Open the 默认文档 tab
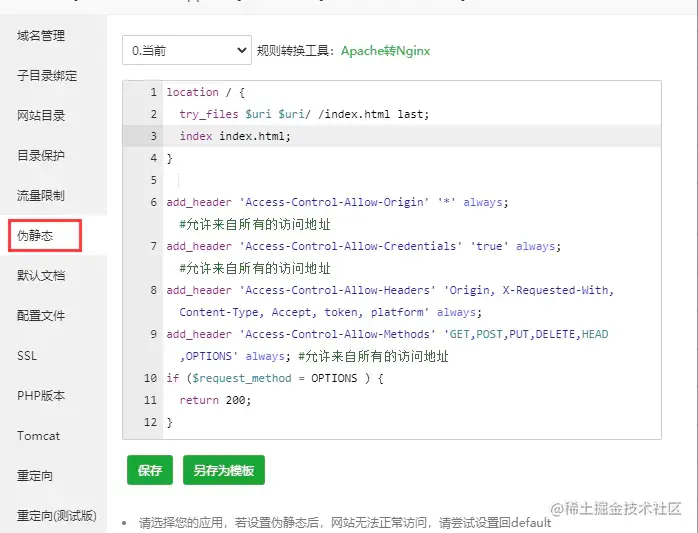Screen dimensions: 698x533 (41, 275)
